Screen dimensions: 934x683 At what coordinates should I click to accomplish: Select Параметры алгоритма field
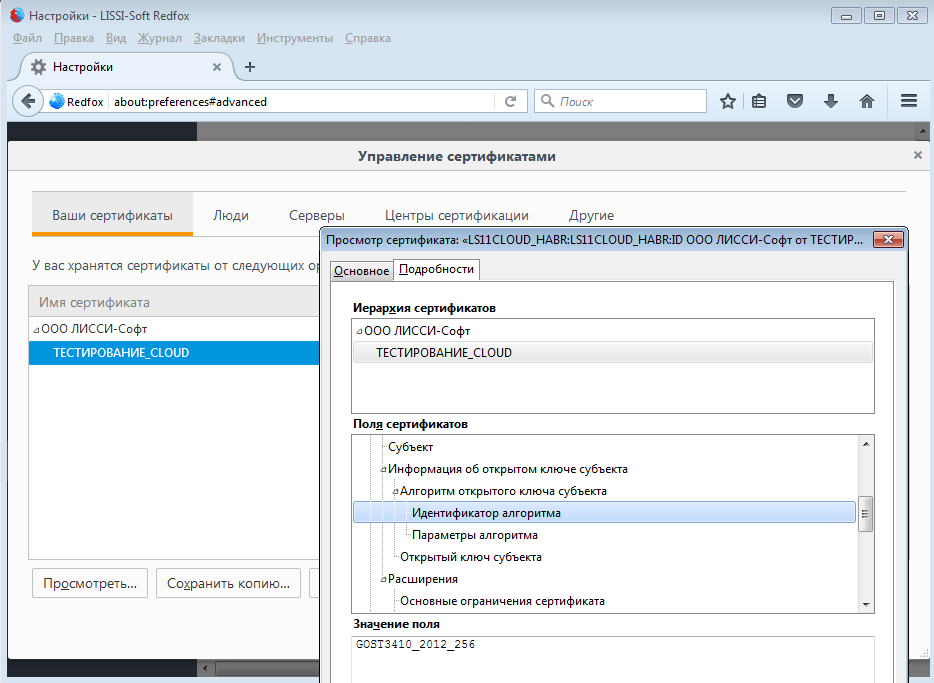(x=475, y=535)
